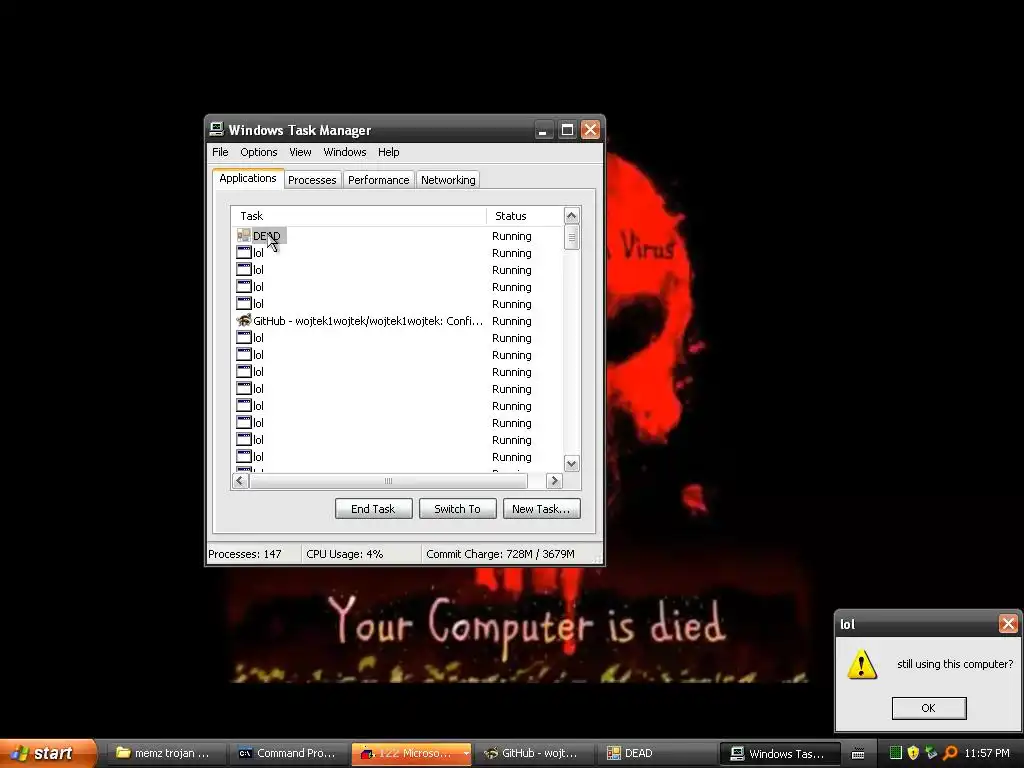Sort by the Status column header
The height and width of the screenshot is (768, 1024).
pos(524,216)
